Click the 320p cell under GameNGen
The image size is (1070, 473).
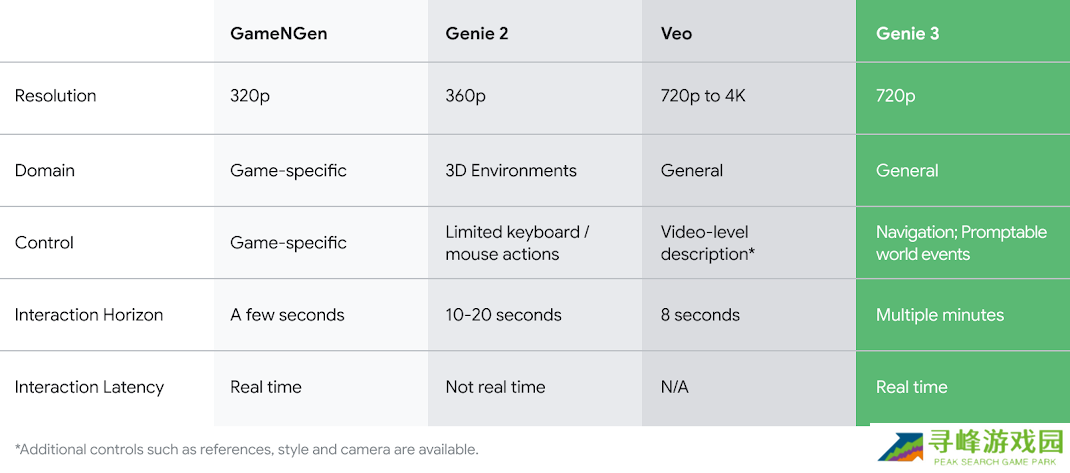[251, 96]
